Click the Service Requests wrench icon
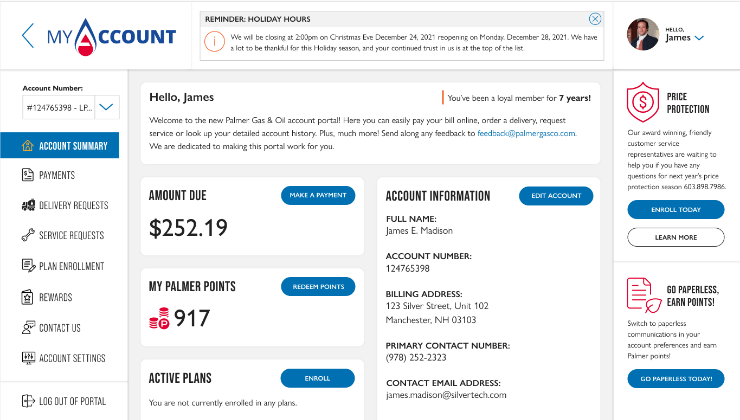The width and height of the screenshot is (740, 420). 27,236
